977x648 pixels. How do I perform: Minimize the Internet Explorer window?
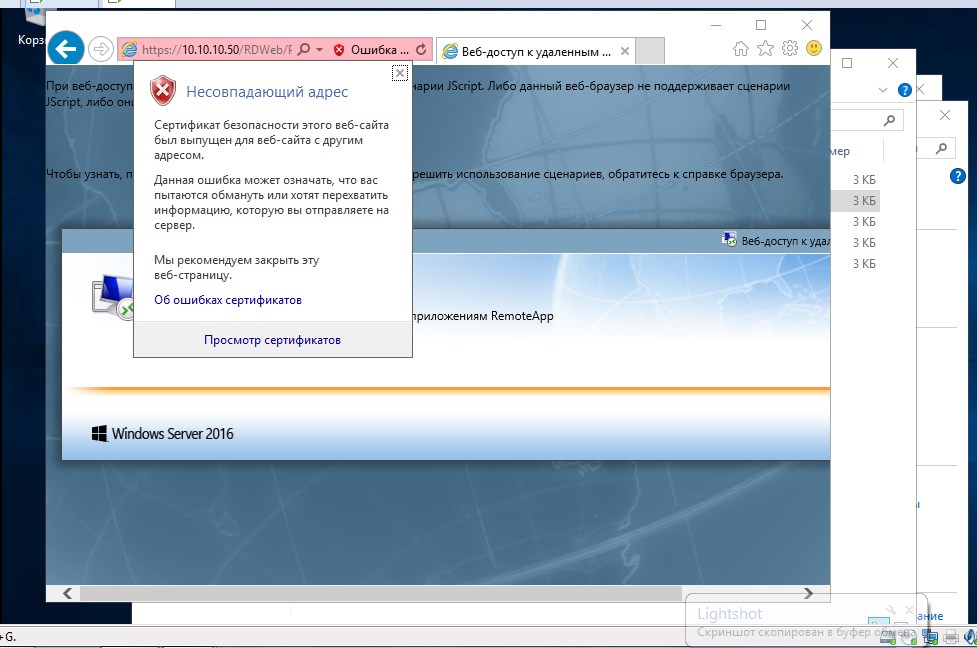(x=716, y=25)
